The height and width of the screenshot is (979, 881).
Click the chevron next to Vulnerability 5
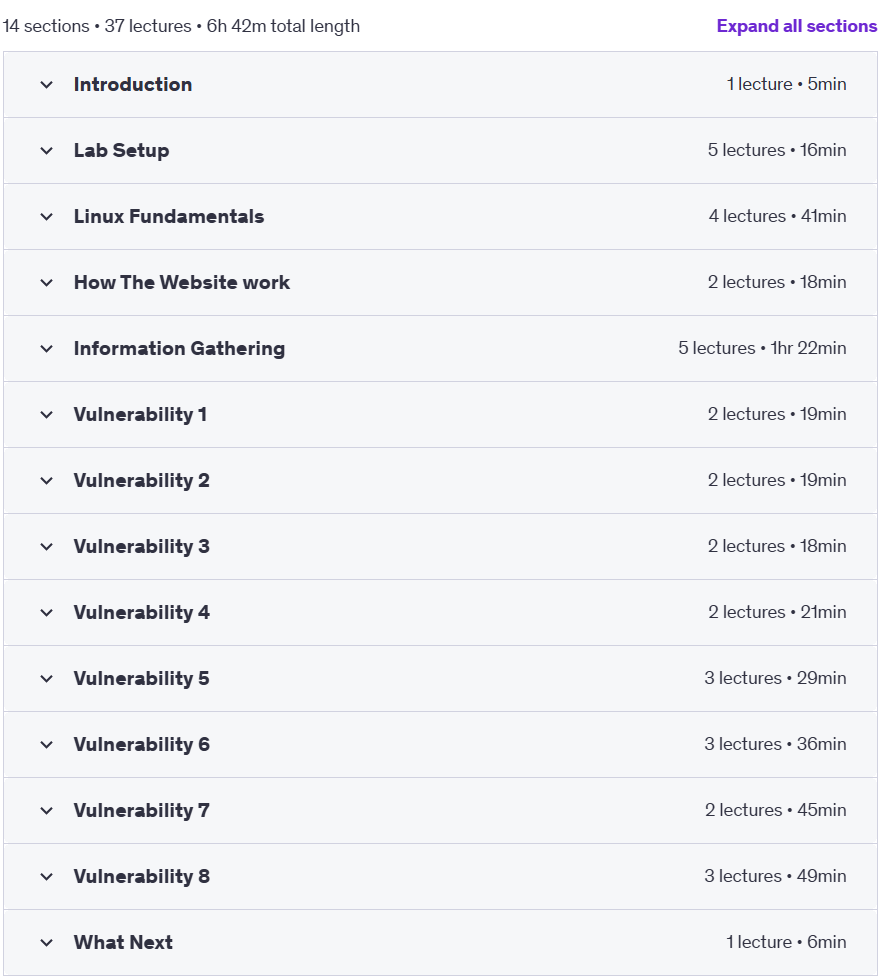(x=46, y=679)
